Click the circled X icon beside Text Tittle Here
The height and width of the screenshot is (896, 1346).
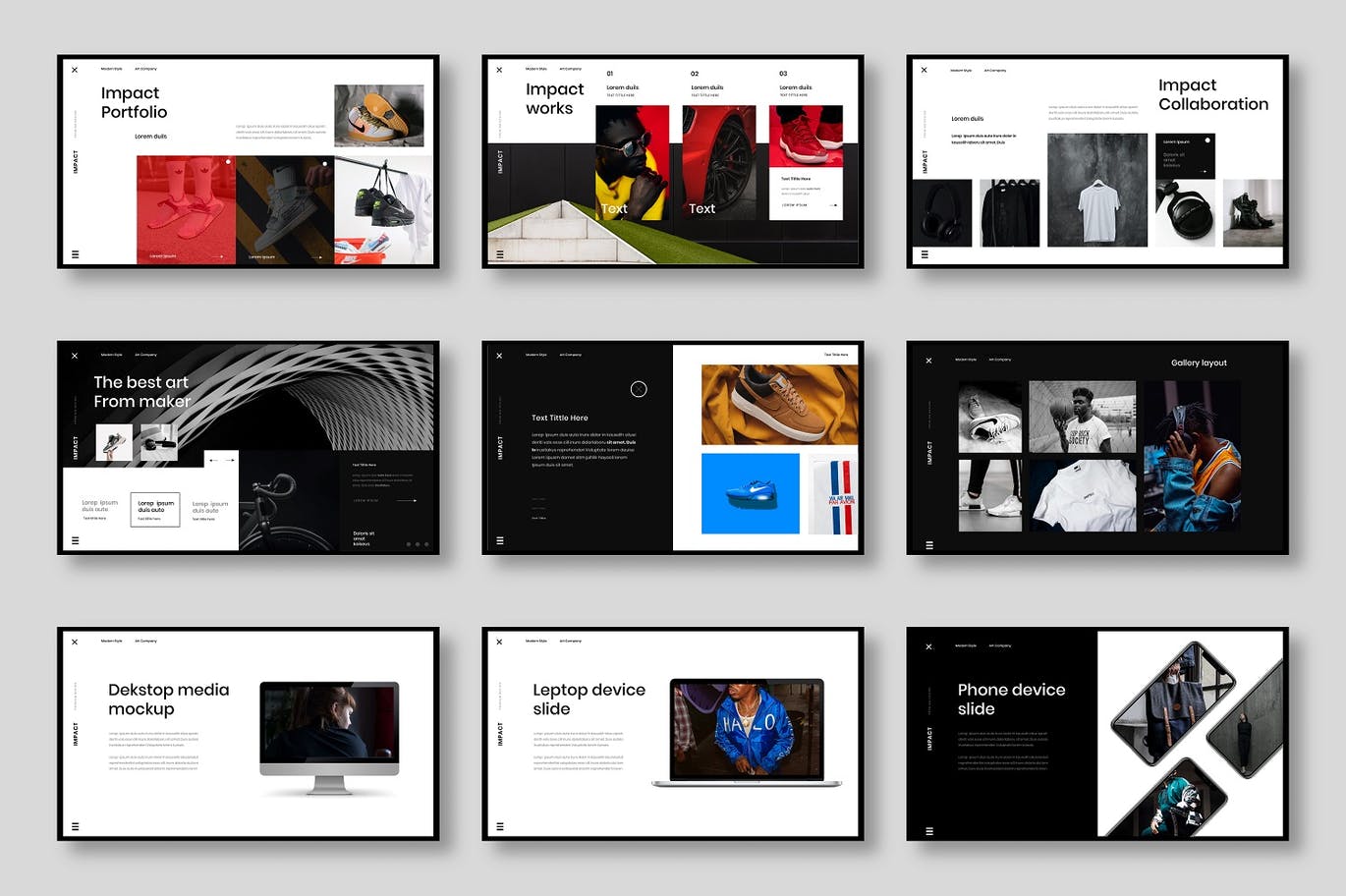point(639,389)
